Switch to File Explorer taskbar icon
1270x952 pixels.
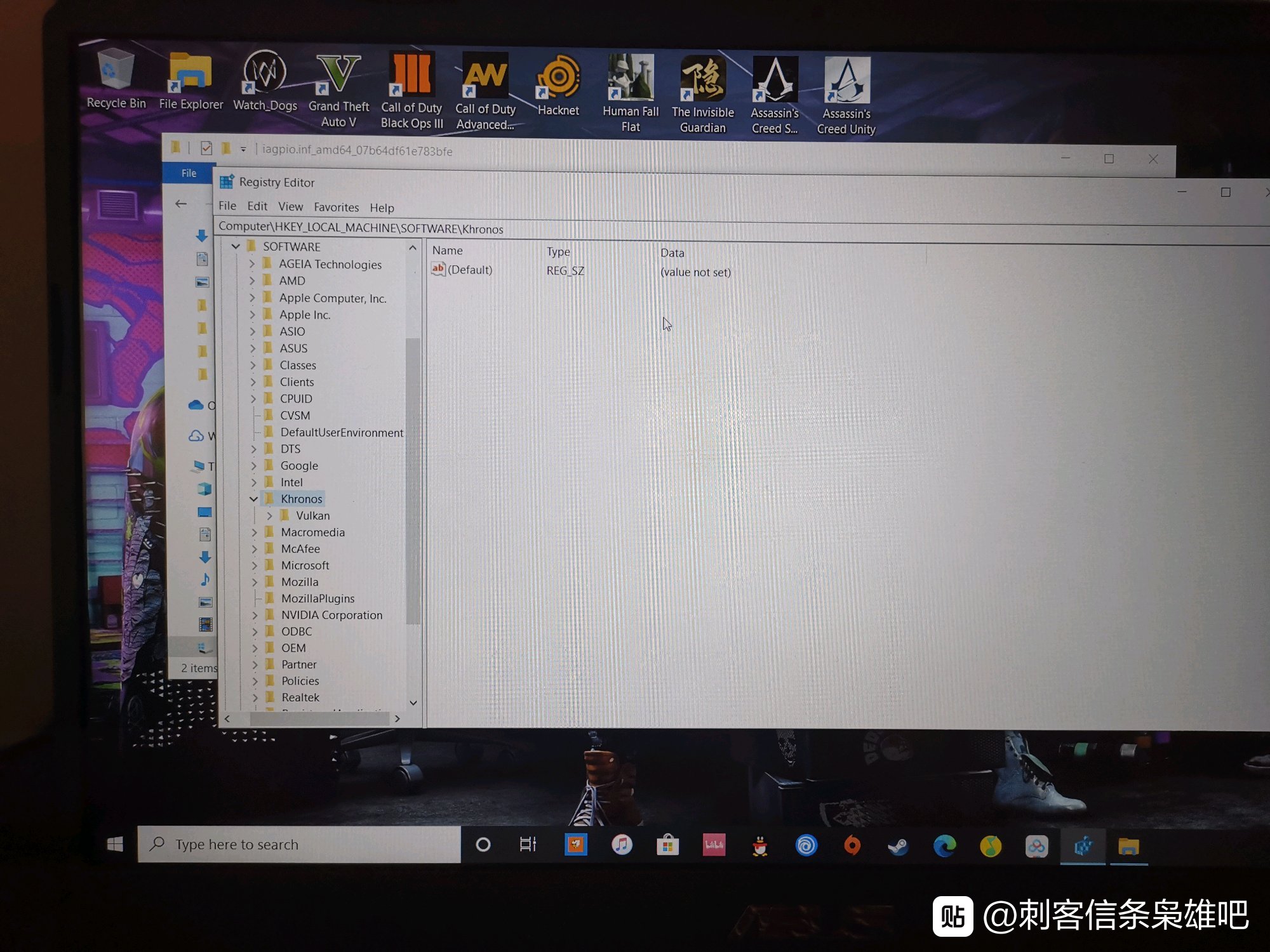tap(1128, 847)
